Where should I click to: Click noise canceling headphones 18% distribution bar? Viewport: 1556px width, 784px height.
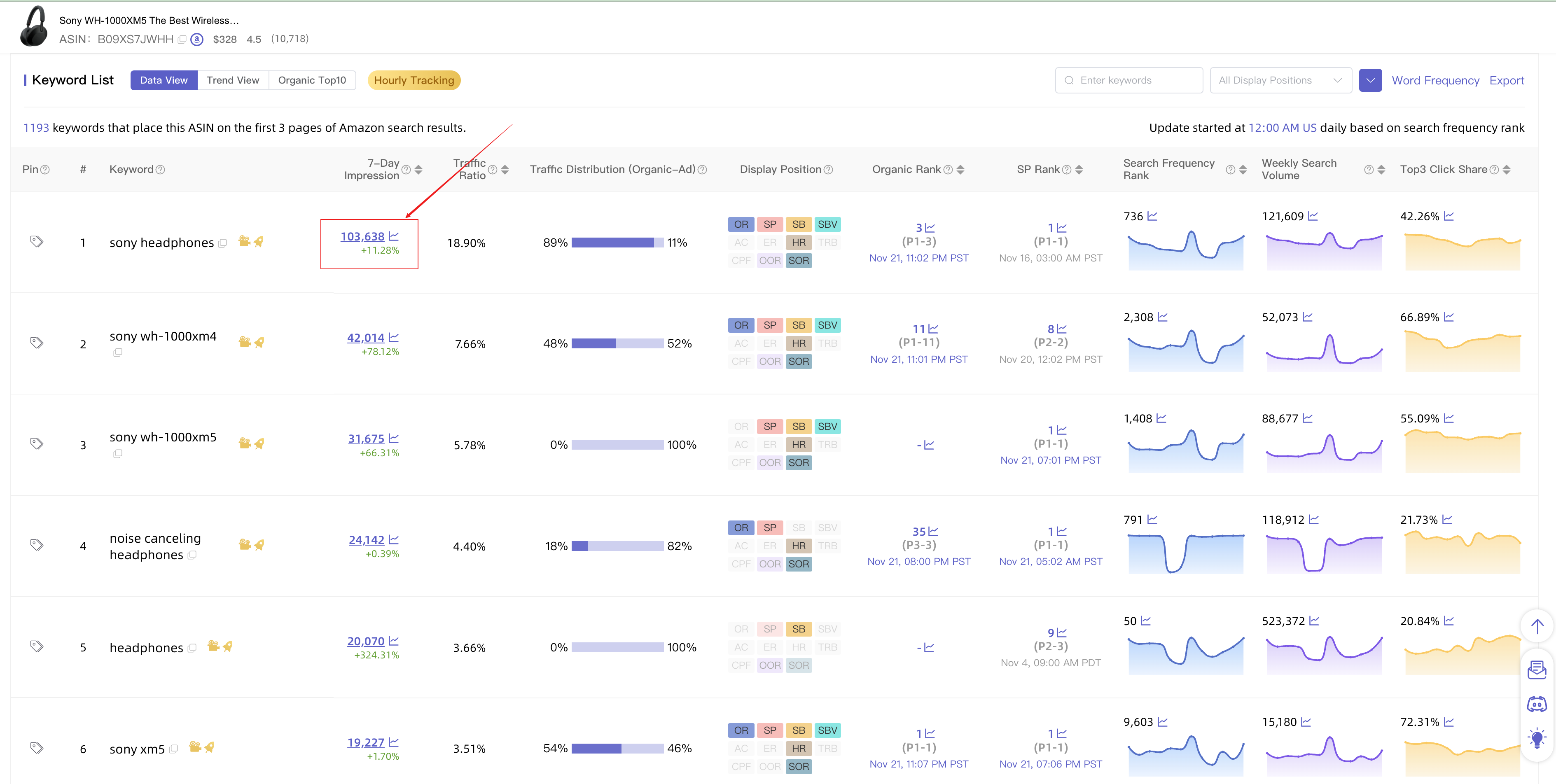pyautogui.click(x=617, y=546)
